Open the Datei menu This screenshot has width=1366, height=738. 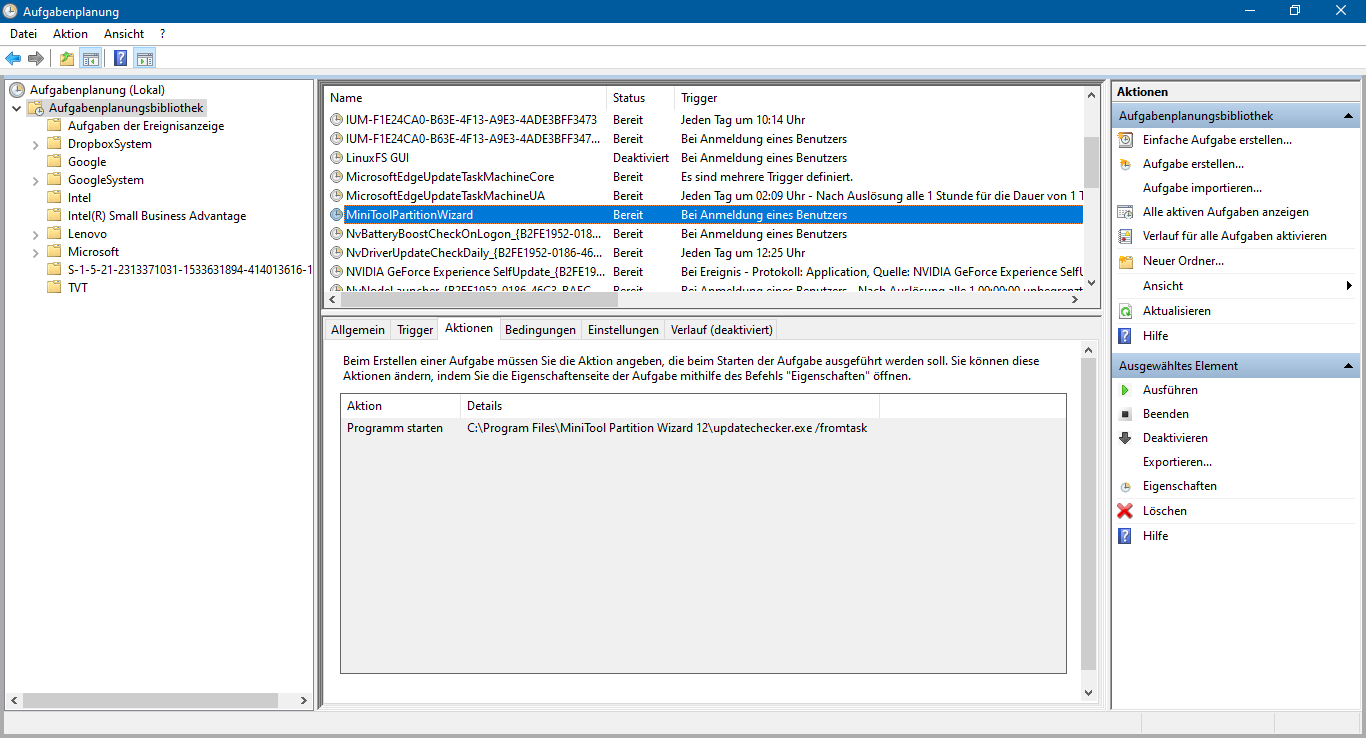[x=23, y=34]
